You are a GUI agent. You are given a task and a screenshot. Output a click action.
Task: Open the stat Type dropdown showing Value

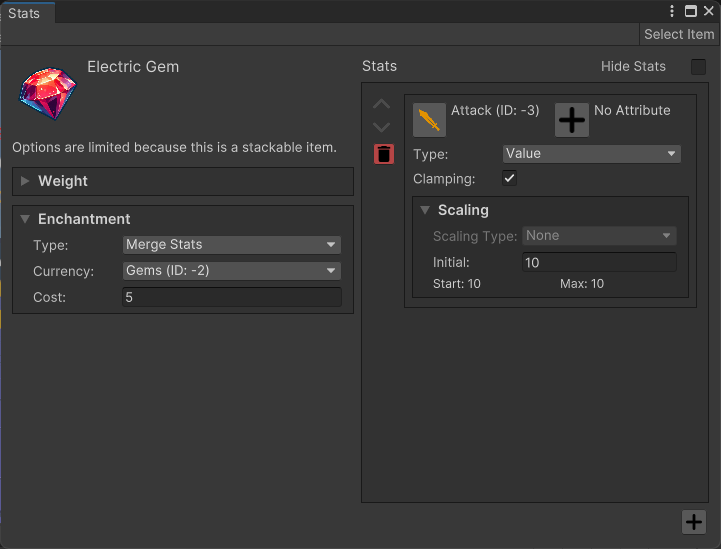click(x=591, y=154)
